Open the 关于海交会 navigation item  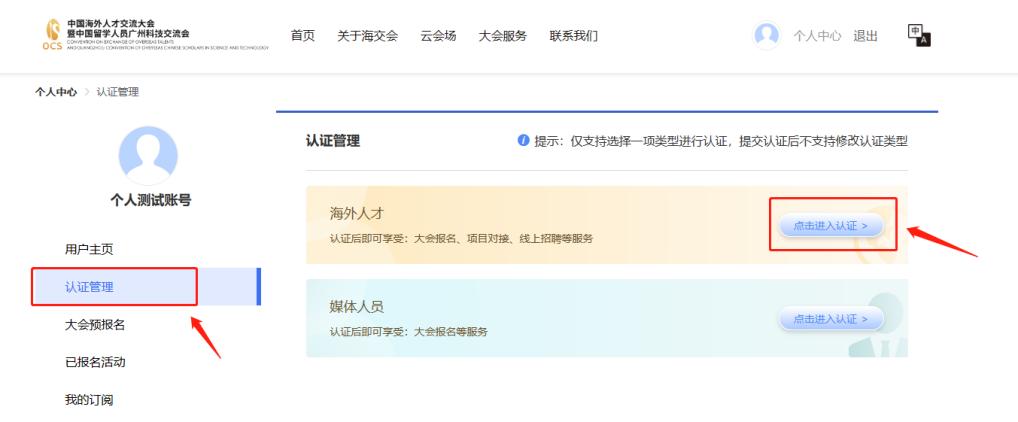366,36
